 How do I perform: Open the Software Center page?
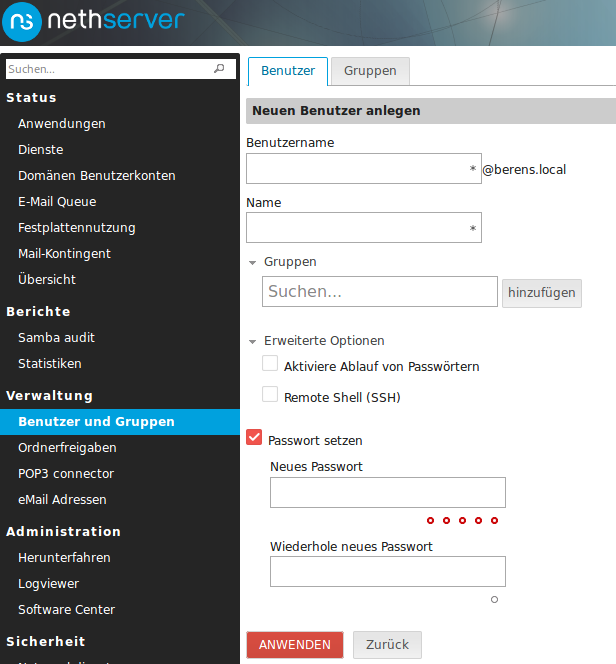tap(66, 609)
